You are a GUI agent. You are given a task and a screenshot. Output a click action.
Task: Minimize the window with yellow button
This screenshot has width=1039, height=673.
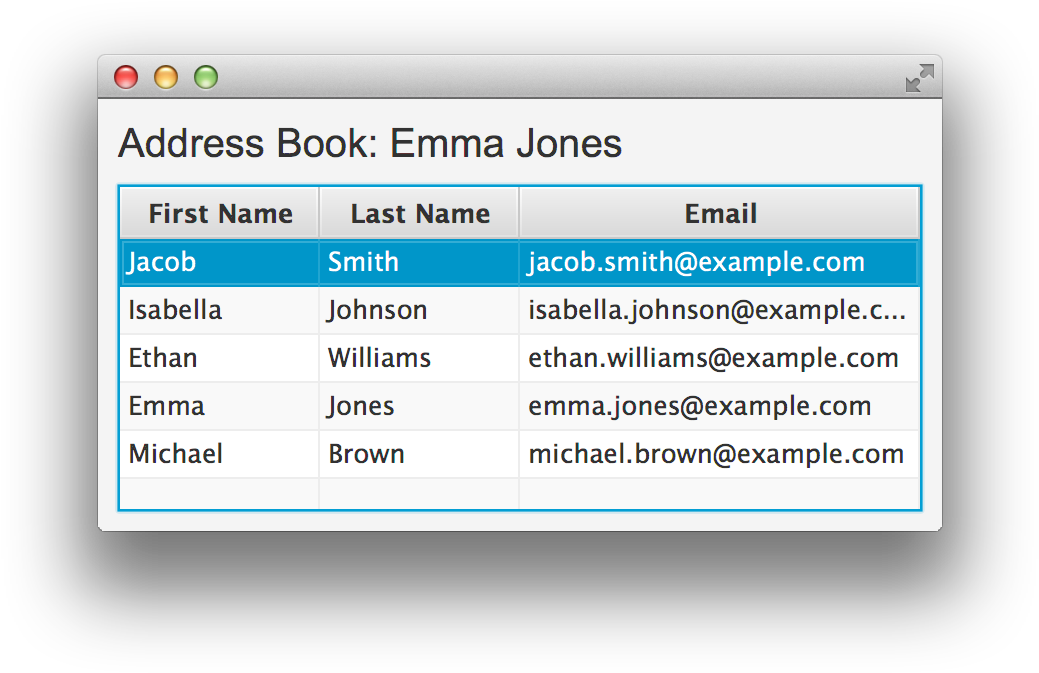click(166, 77)
